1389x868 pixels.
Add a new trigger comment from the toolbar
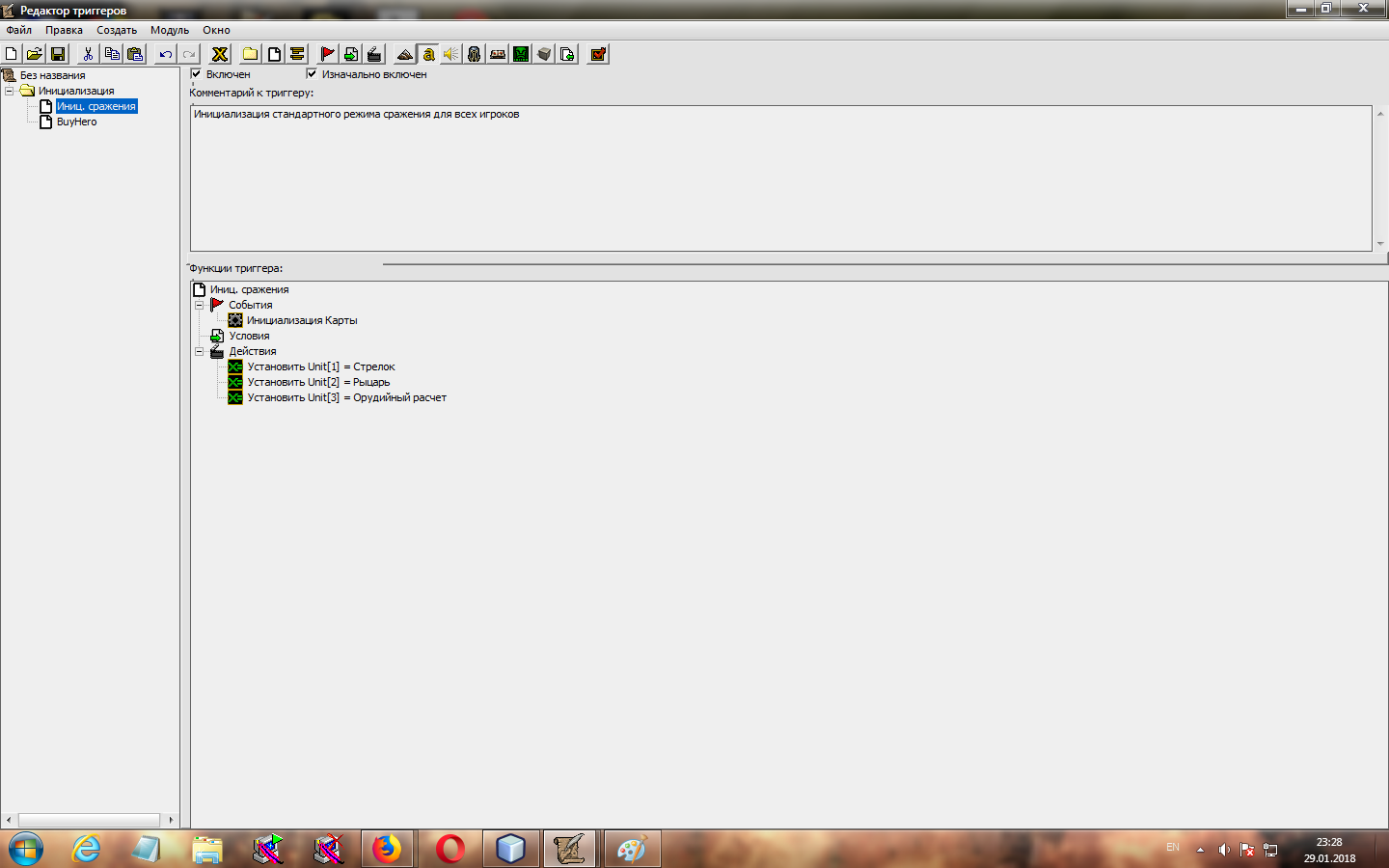(x=297, y=54)
